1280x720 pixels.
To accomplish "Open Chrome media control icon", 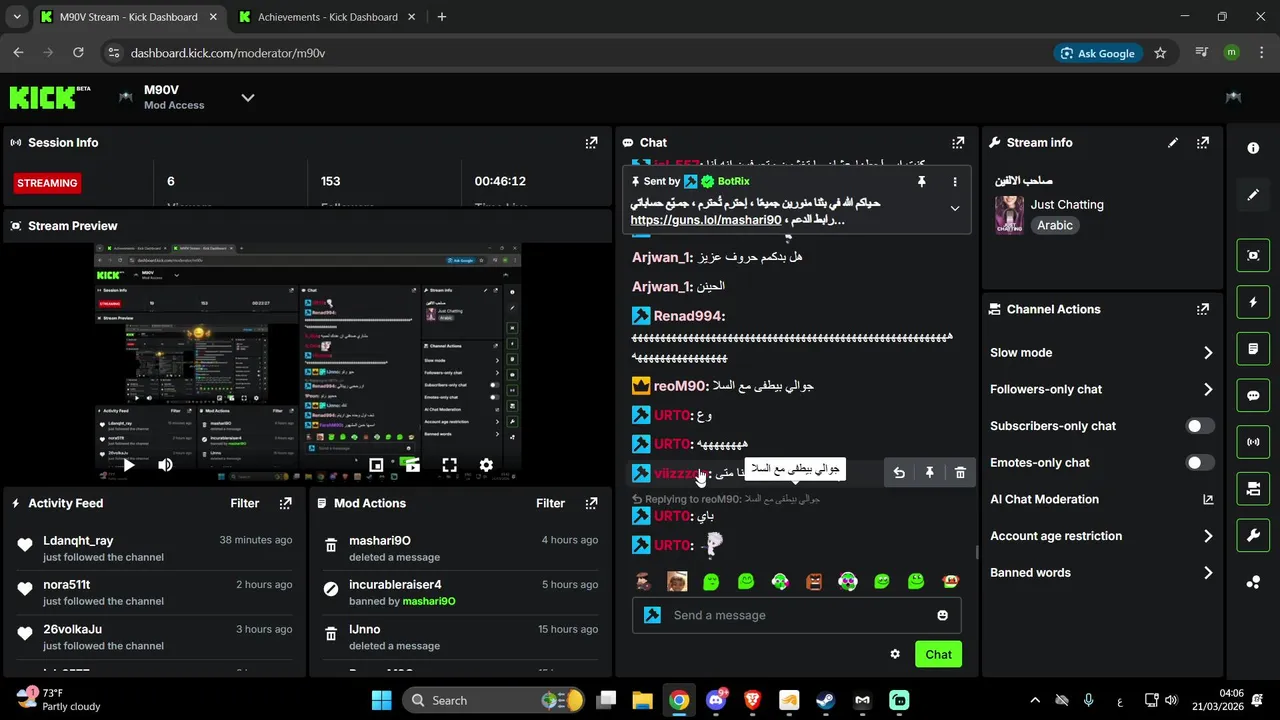I will [x=1203, y=53].
